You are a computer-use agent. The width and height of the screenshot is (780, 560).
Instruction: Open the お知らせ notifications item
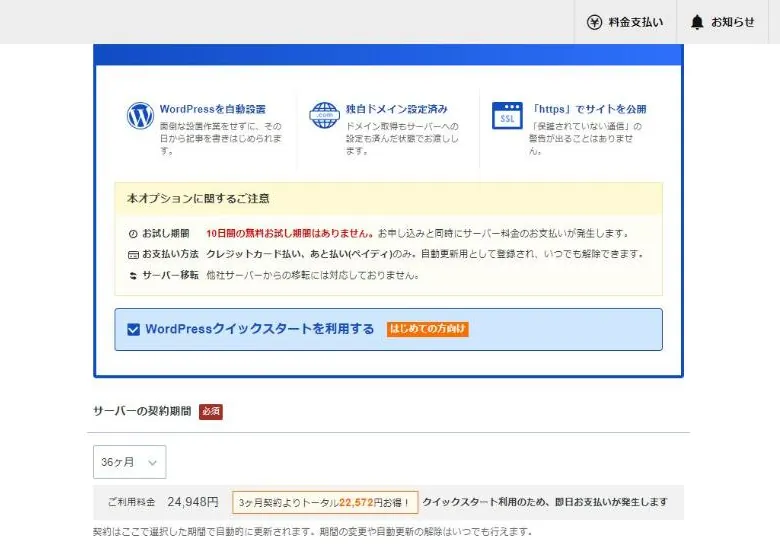(x=723, y=22)
